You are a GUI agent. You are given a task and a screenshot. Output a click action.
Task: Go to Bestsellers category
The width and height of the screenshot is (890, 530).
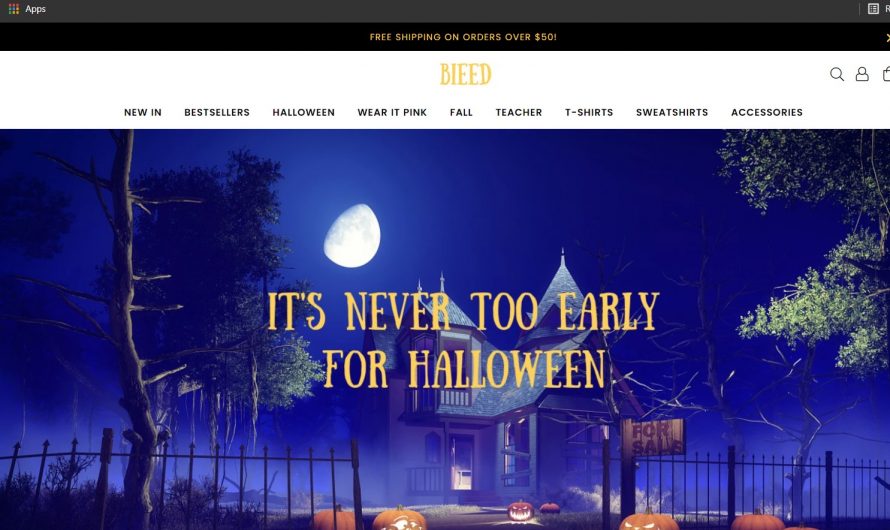(217, 112)
